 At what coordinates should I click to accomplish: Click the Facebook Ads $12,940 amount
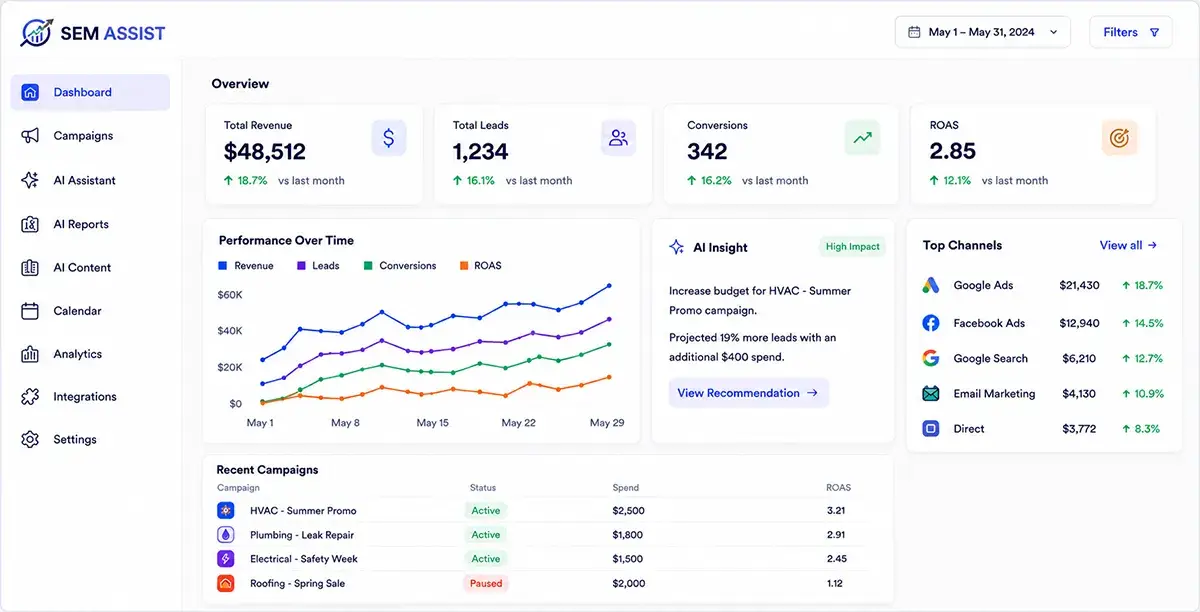point(1079,323)
